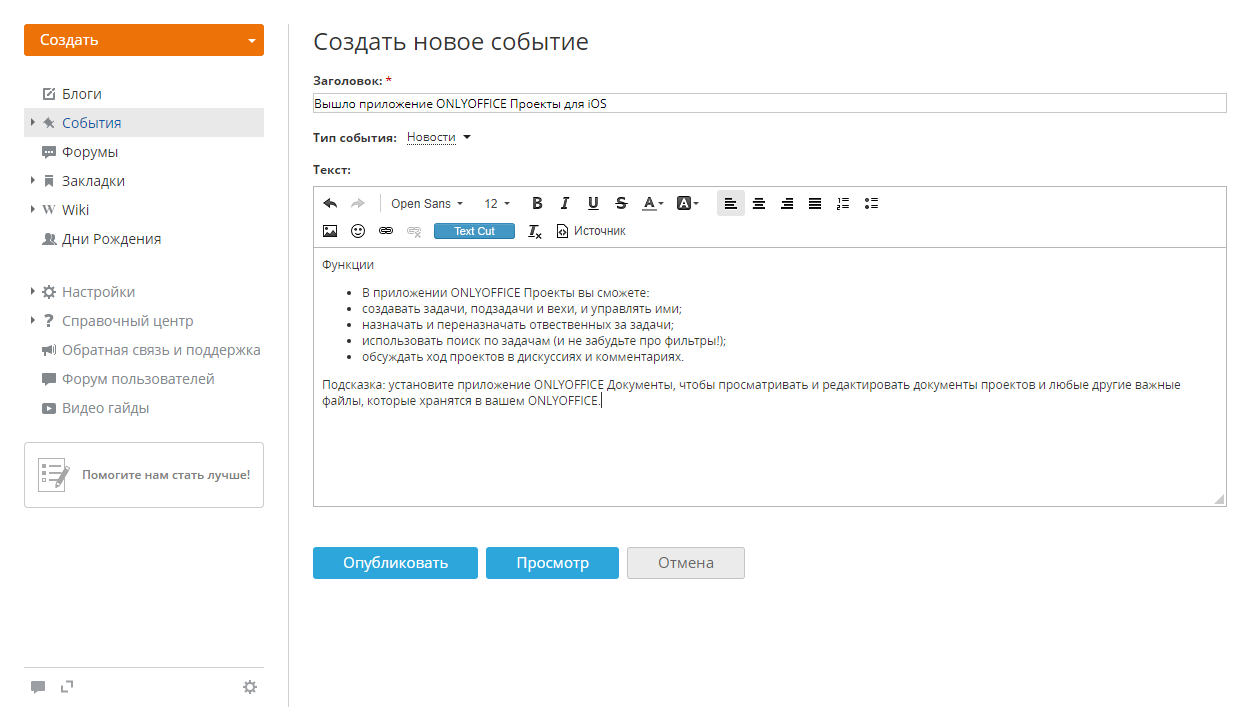Screen dimensions: 1240x708
Task: Insert numbered list
Action: coord(843,203)
